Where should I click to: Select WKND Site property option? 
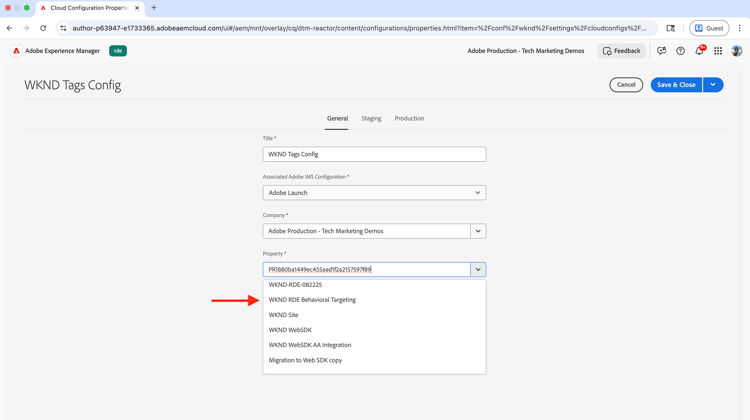coord(374,315)
